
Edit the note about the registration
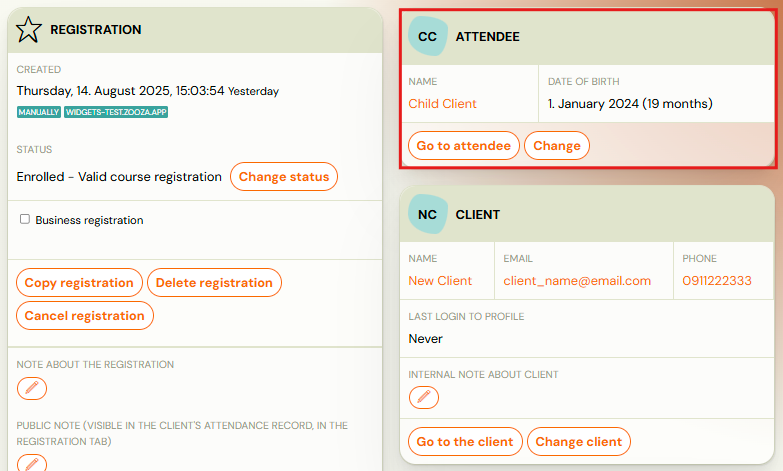pos(32,389)
